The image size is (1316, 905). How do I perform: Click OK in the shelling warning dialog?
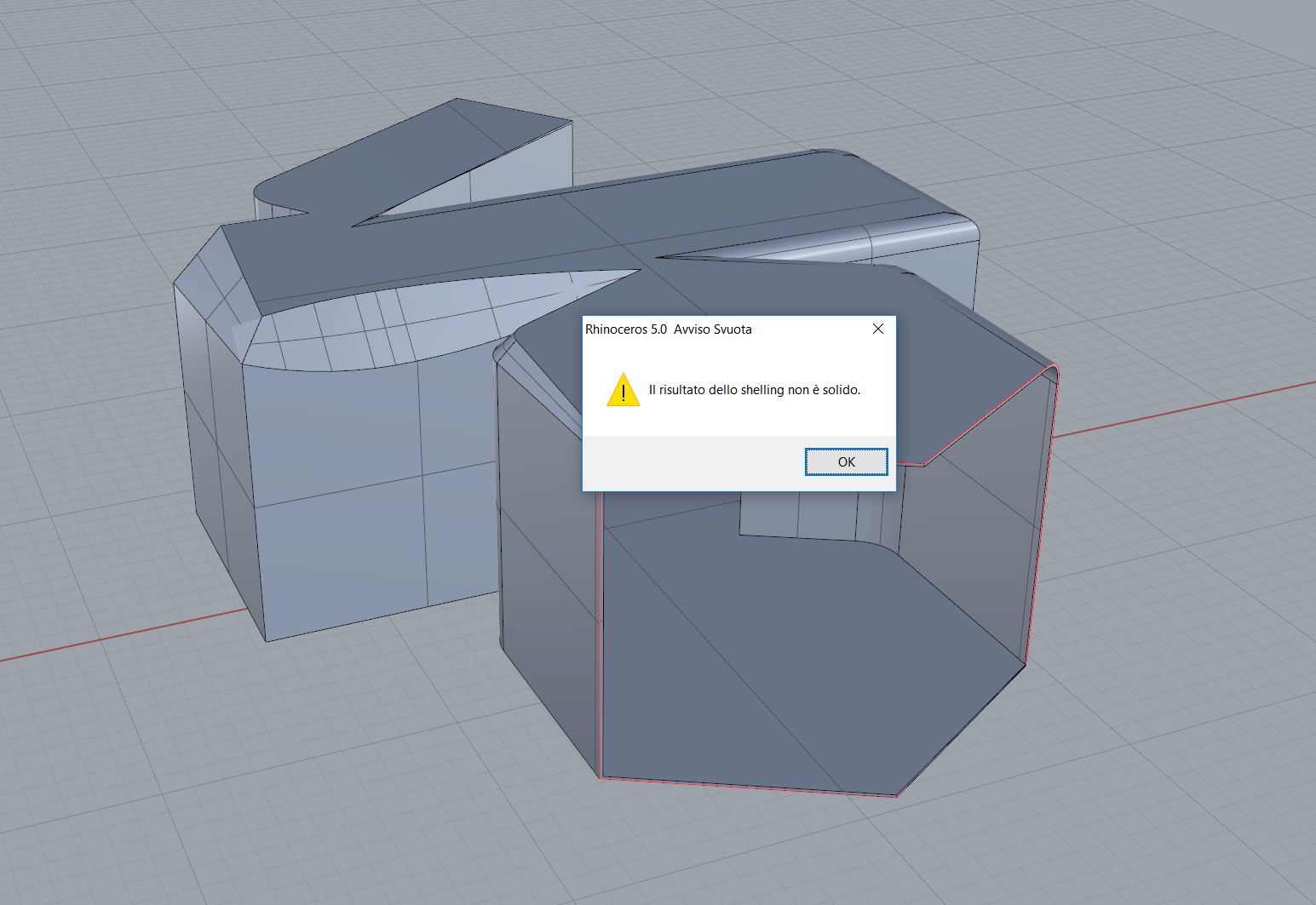click(846, 461)
